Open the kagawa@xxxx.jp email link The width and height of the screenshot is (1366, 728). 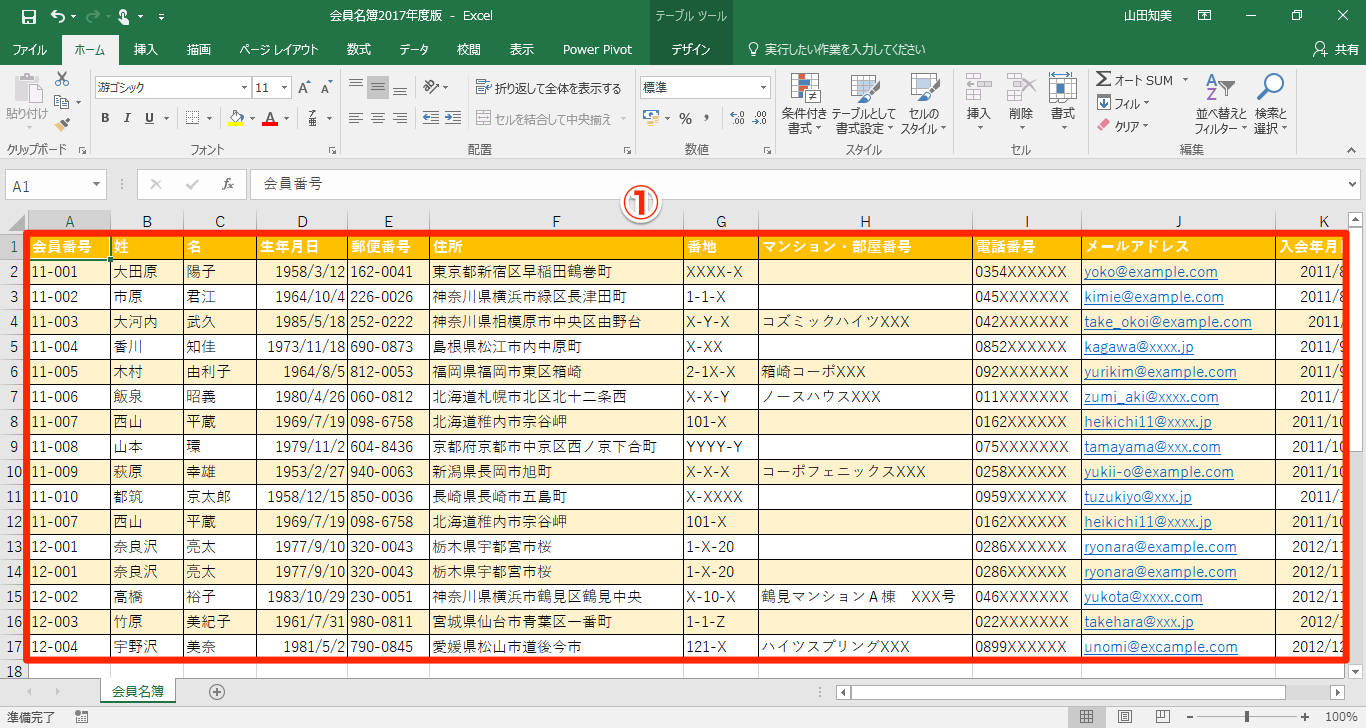[1139, 347]
